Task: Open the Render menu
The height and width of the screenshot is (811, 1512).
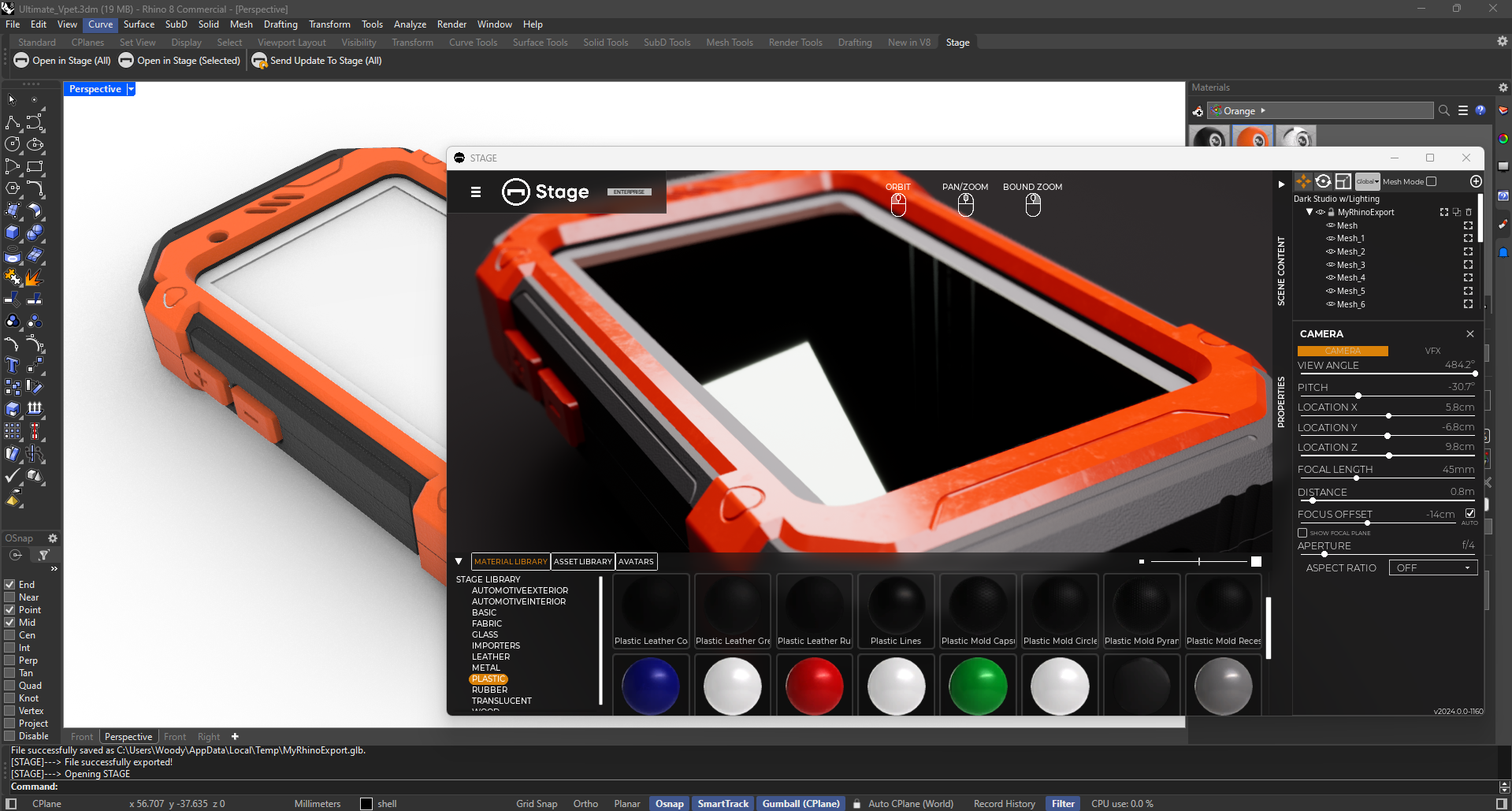Action: coord(451,24)
